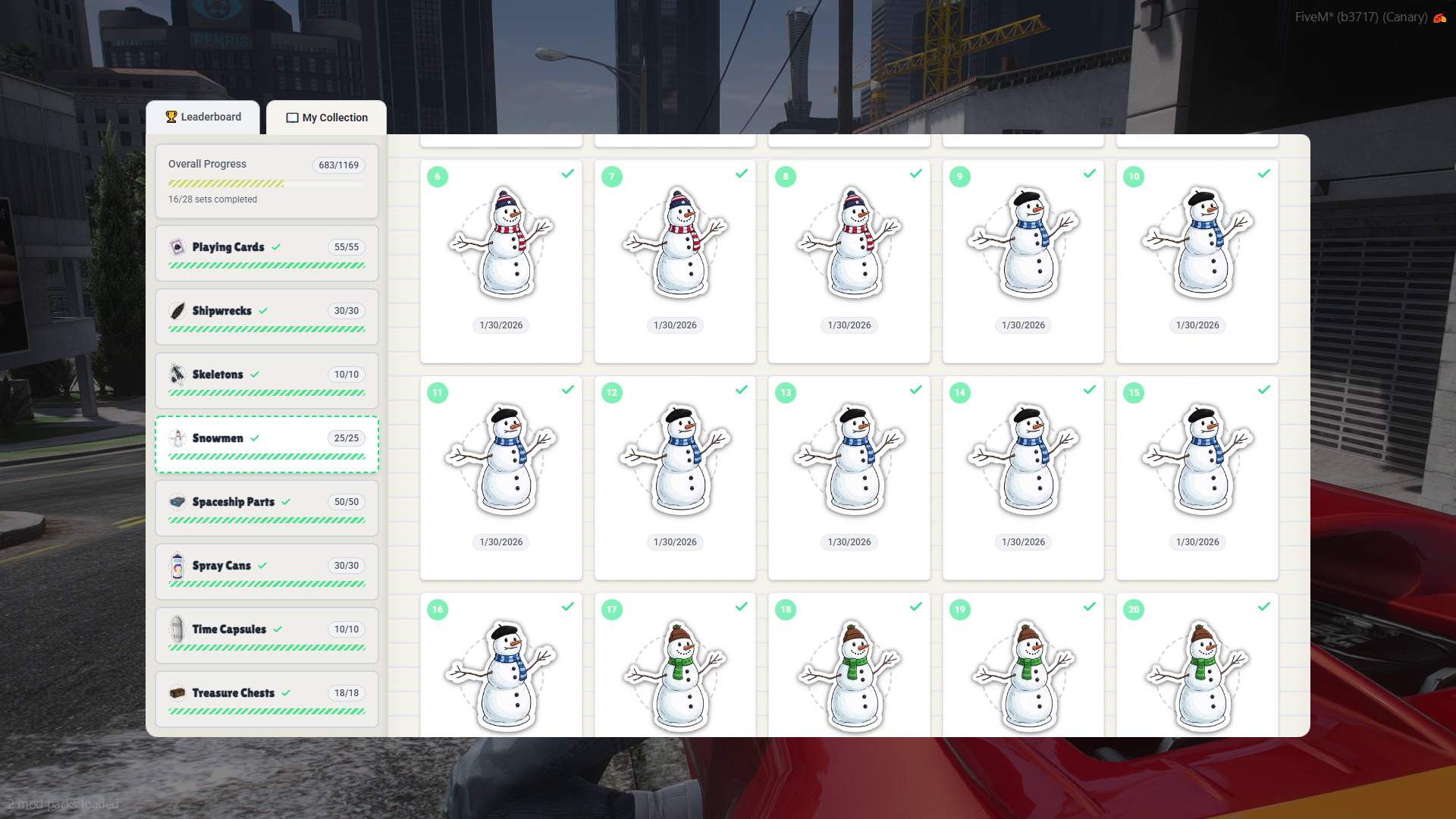1456x819 pixels.
Task: Click the Spaceship Parts icon
Action: (177, 502)
